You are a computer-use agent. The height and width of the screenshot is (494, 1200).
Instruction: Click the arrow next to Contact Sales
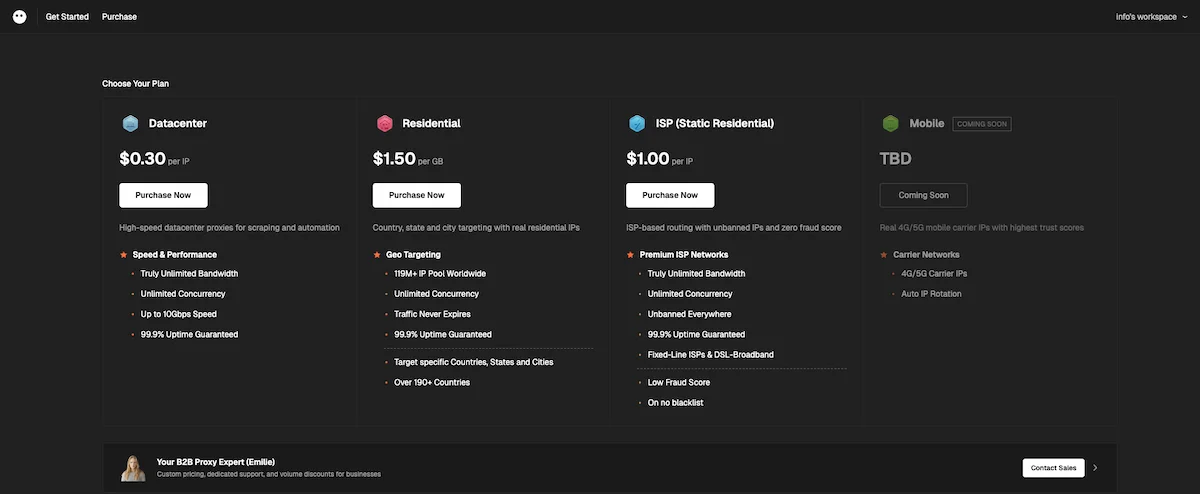[x=1095, y=467]
